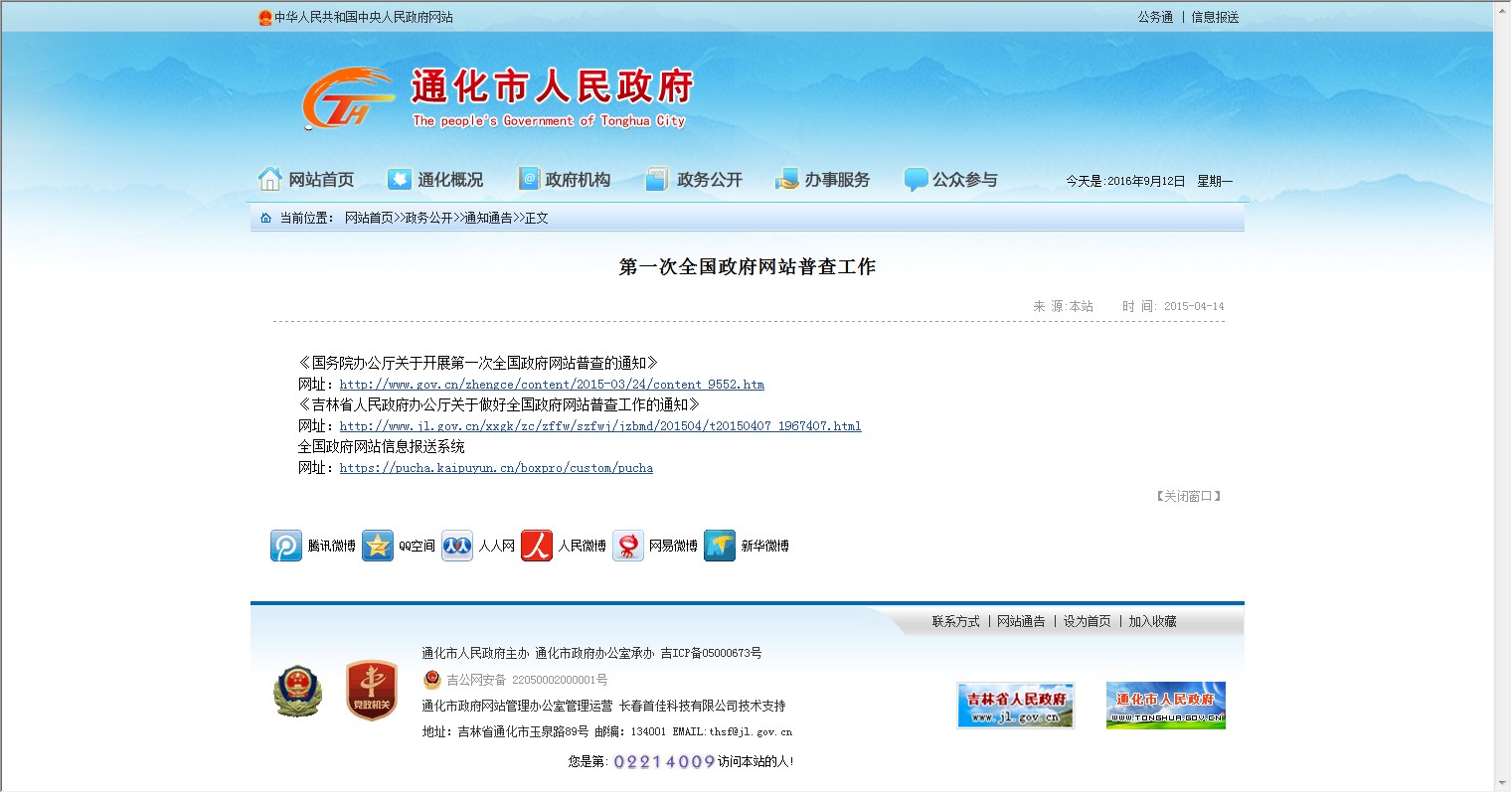Viewport: 1512px width, 793px height.
Task: Go to 办事服务 in navigation bar
Action: click(823, 180)
